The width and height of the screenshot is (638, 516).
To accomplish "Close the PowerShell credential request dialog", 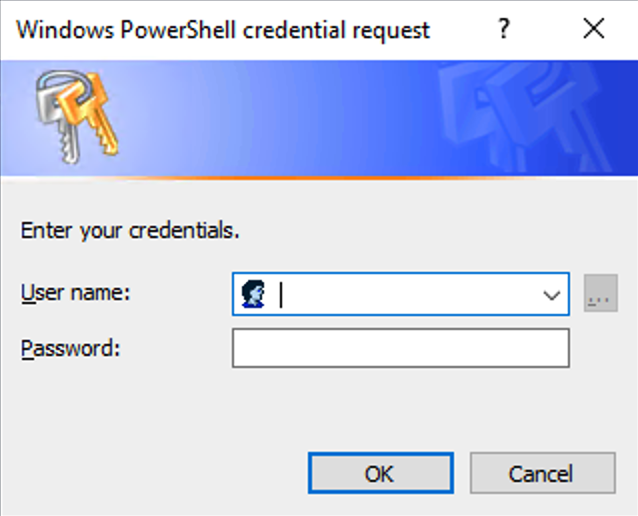I will 593,29.
